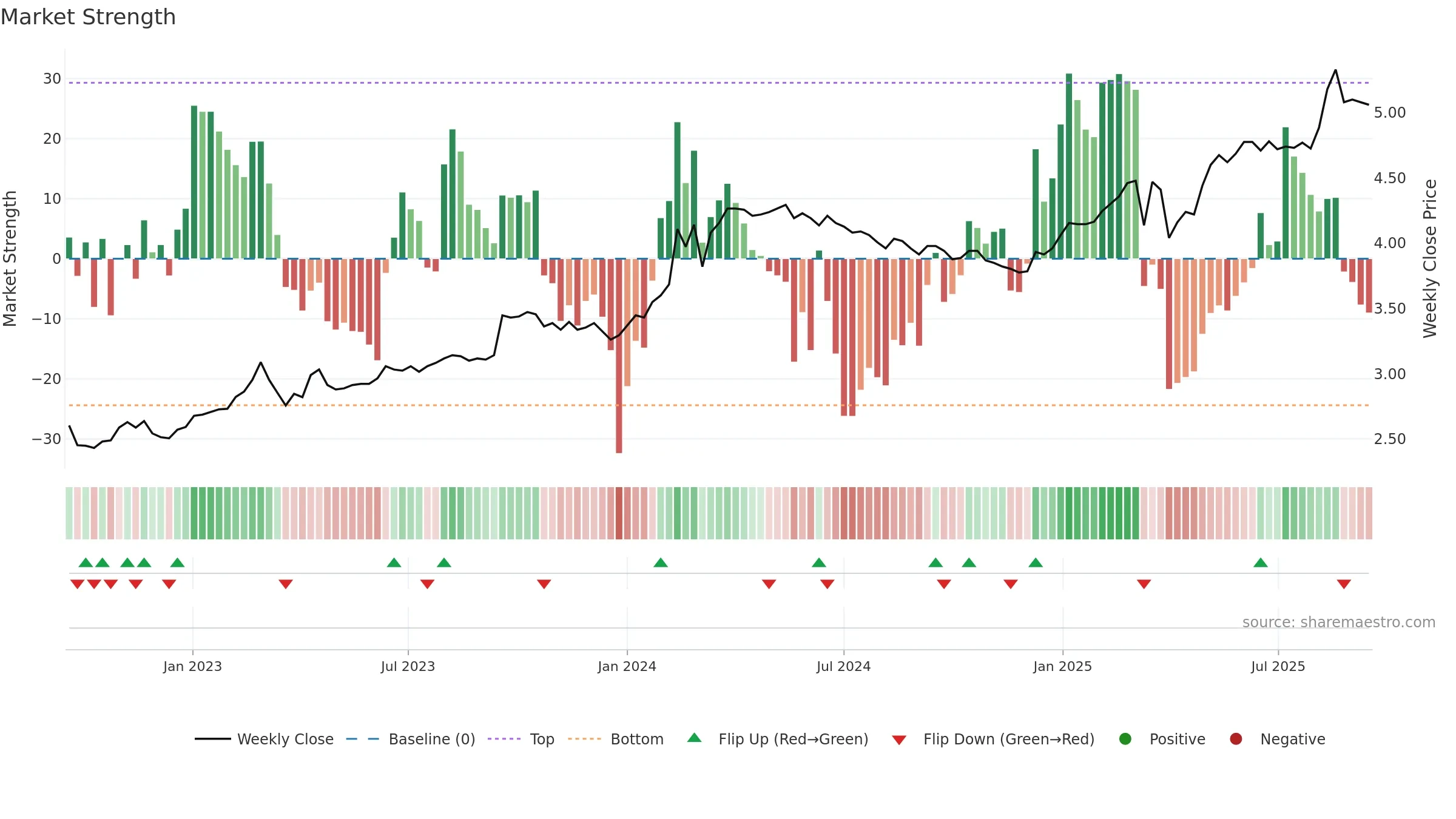
Task: Click the peak of the weekly close line
Action: (x=1335, y=70)
